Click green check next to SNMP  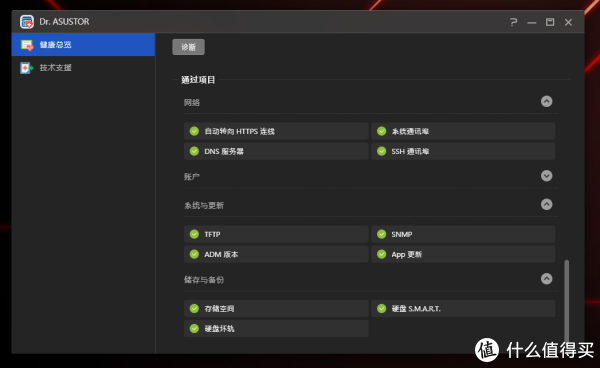[382, 234]
